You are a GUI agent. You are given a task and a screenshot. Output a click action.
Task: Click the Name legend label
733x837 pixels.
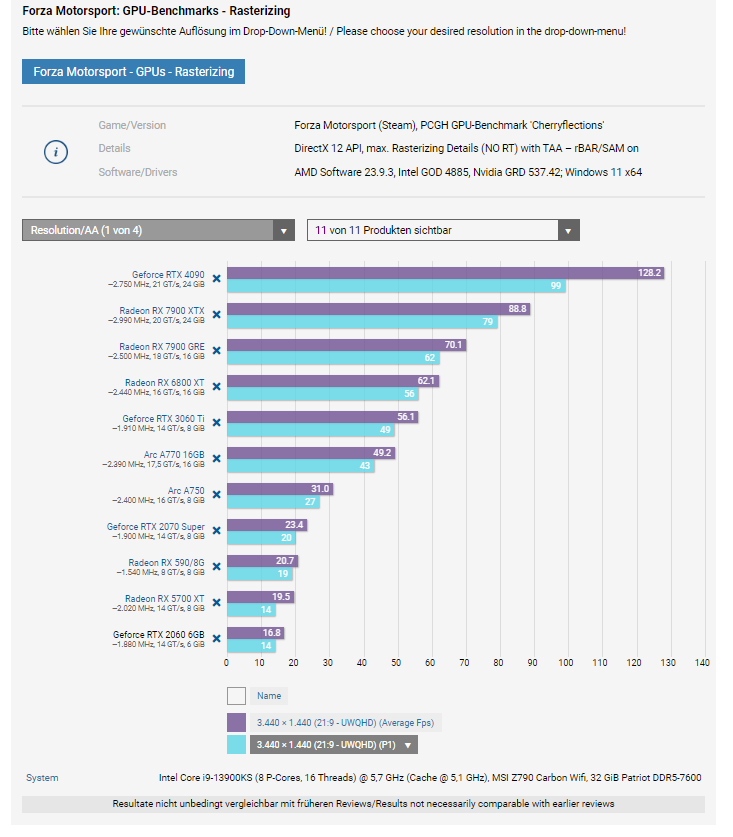coord(269,696)
